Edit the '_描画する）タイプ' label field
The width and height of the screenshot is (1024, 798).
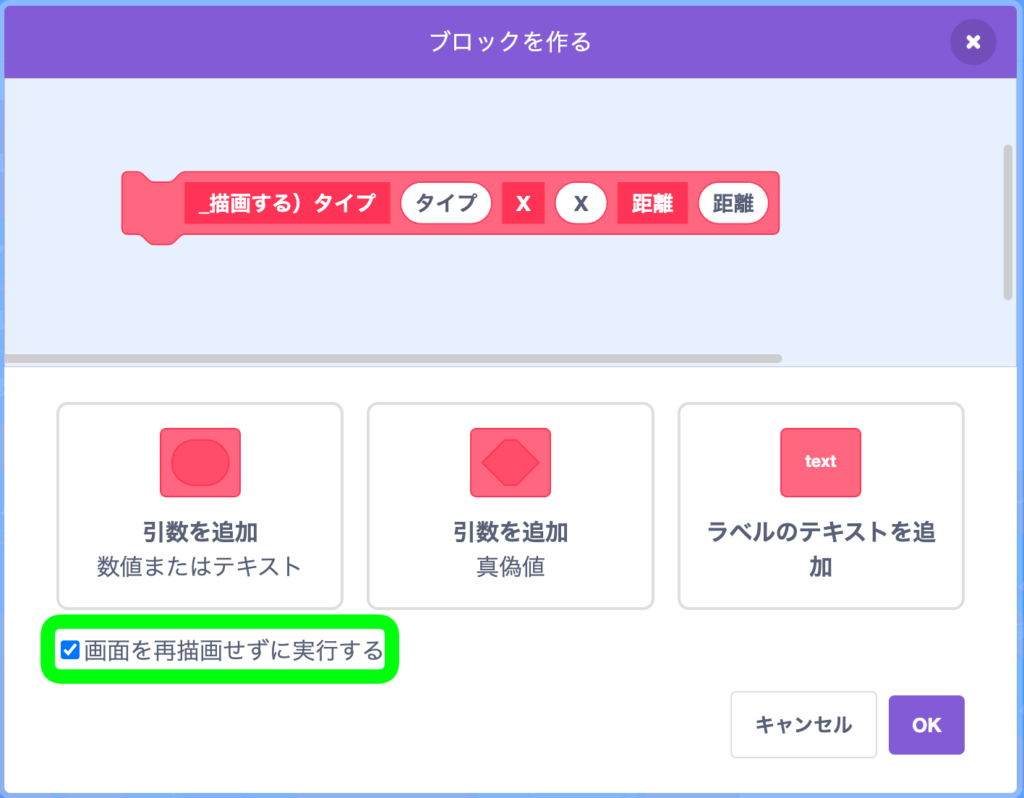(287, 203)
